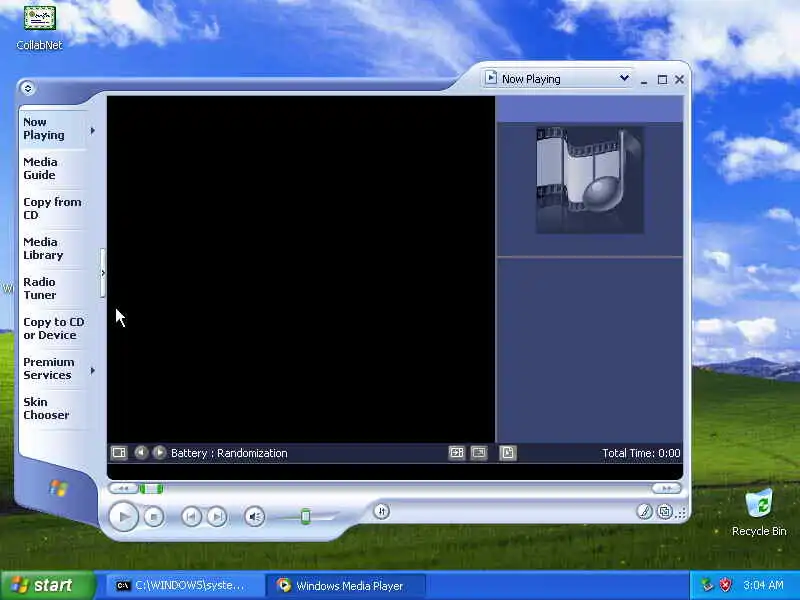
Task: Open the CollabNet desktop icon
Action: [39, 26]
